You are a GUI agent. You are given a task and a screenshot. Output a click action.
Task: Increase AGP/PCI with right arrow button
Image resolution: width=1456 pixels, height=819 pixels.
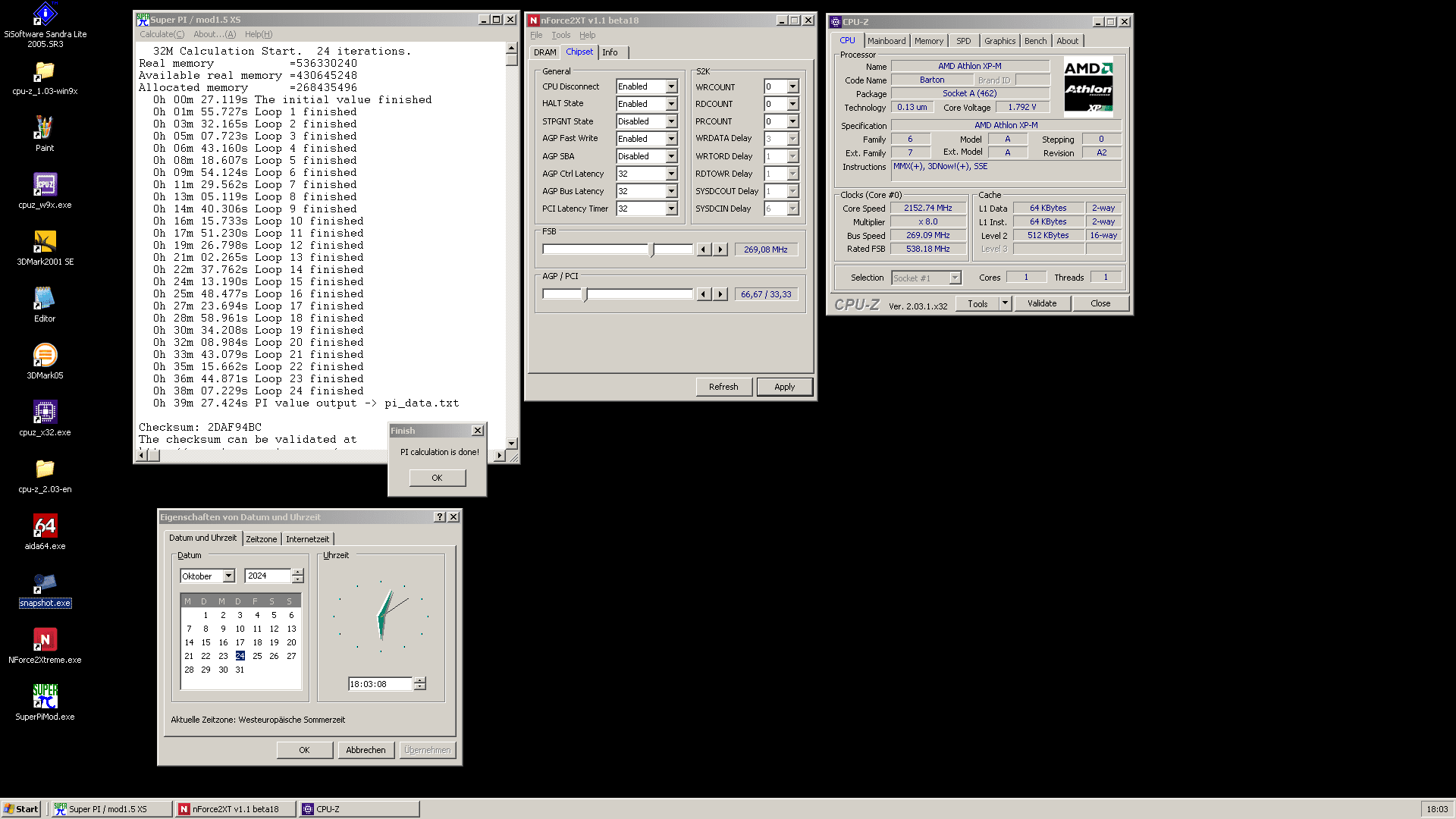tap(720, 294)
